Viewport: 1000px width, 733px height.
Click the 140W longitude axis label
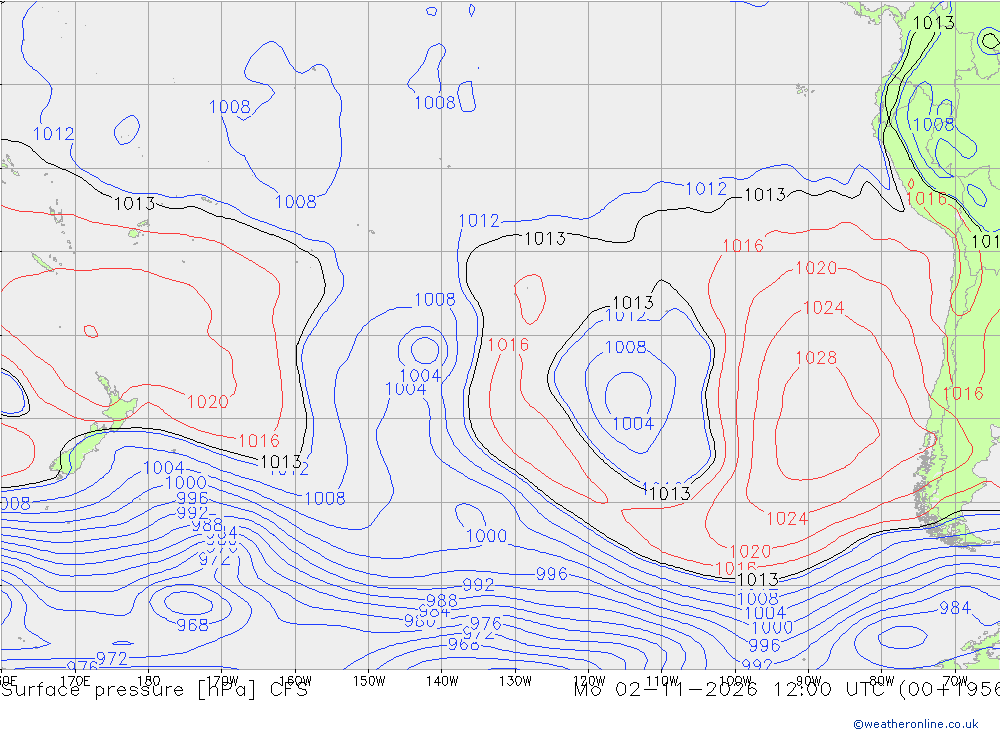442,681
